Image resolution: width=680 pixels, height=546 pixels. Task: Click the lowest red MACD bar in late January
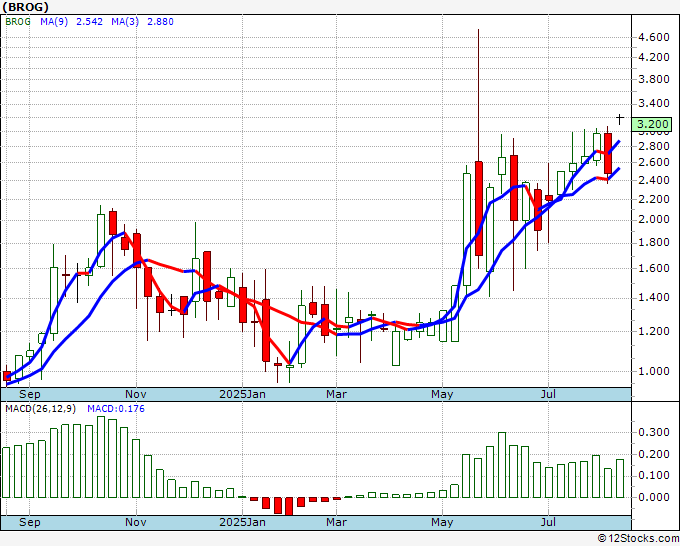(x=289, y=506)
